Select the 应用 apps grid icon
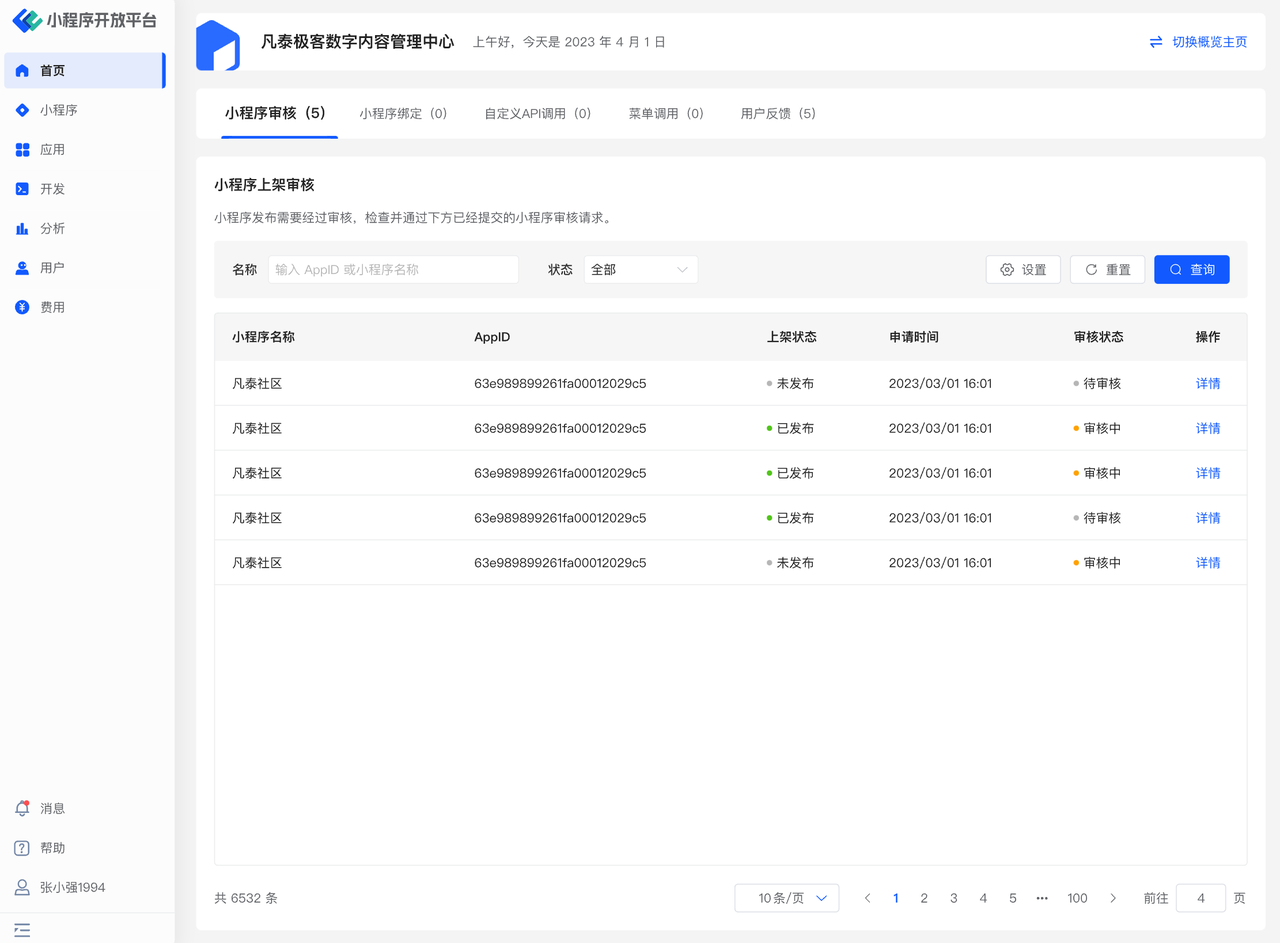 pyautogui.click(x=22, y=150)
